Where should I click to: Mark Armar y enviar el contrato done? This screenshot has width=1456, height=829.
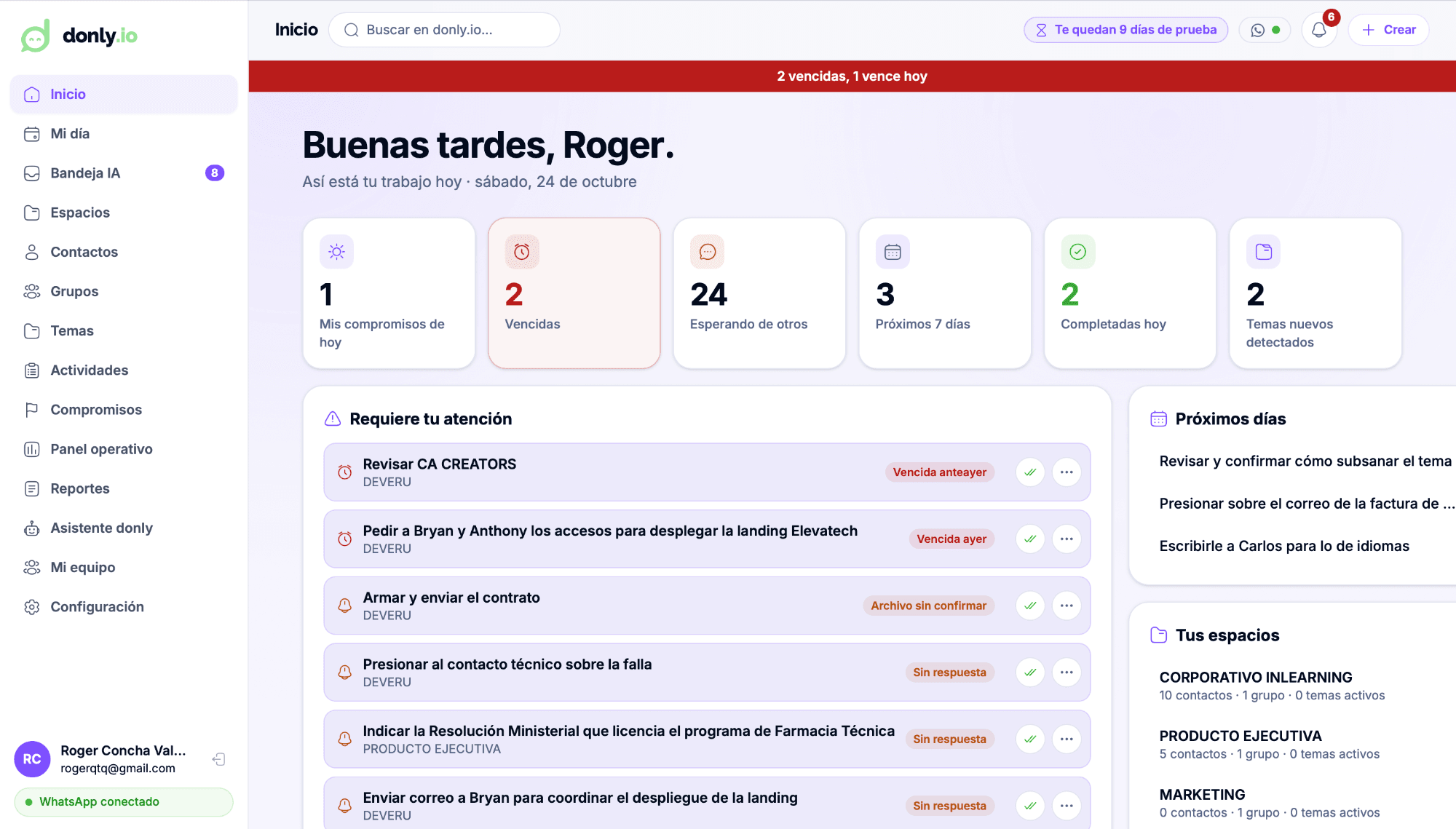coord(1030,606)
